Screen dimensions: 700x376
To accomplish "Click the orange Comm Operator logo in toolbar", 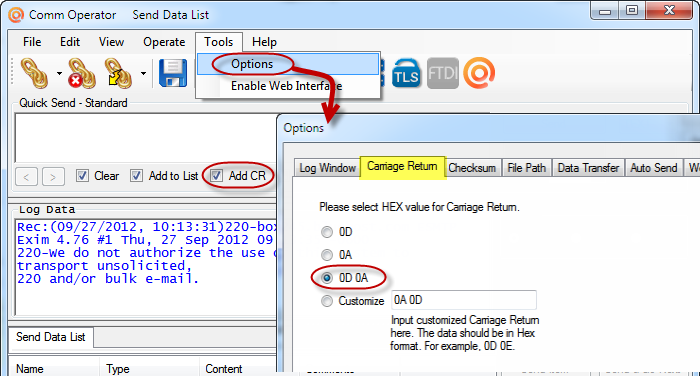I will point(479,73).
